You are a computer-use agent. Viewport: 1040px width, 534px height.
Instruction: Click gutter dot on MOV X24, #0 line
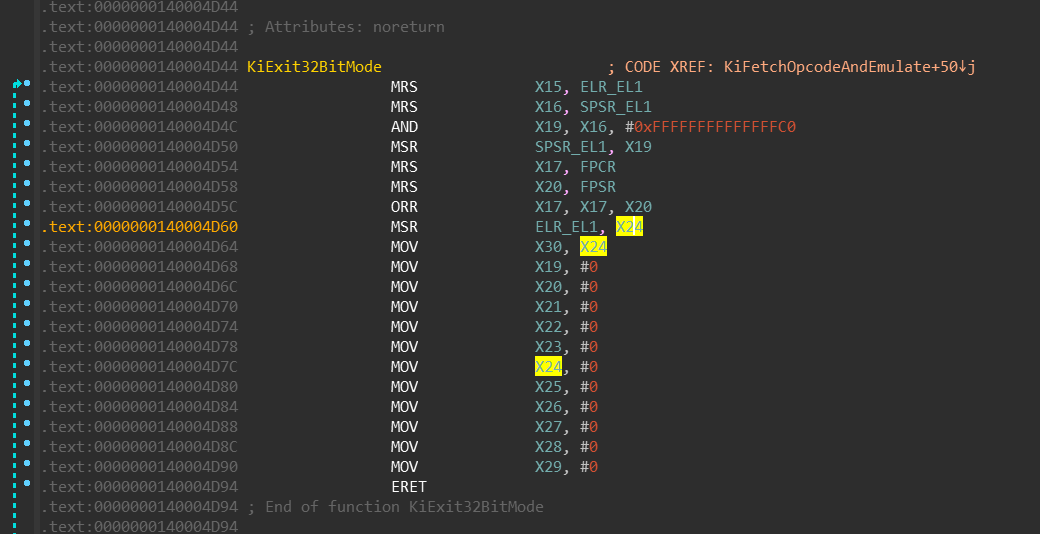click(27, 364)
